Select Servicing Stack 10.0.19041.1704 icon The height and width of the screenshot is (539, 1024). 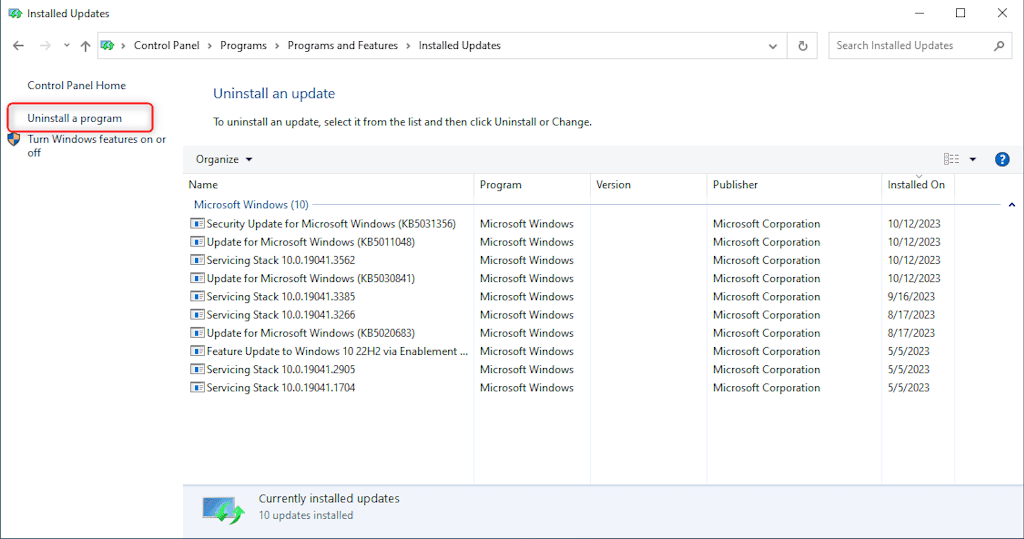click(x=197, y=389)
